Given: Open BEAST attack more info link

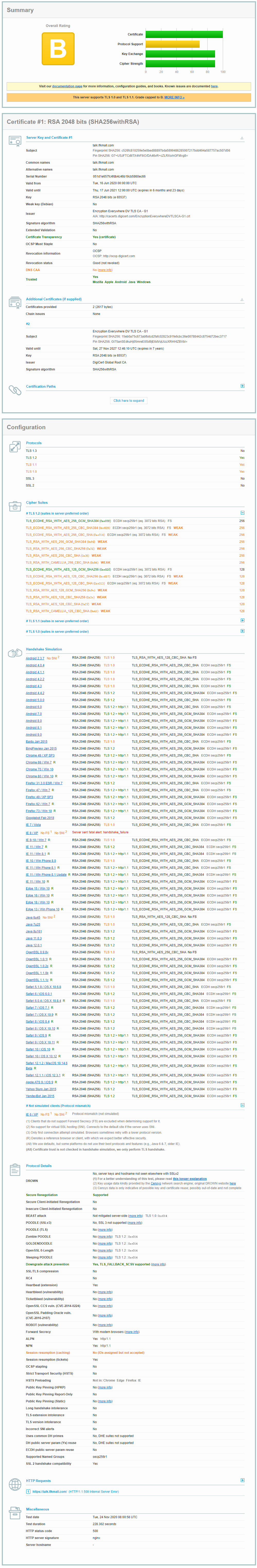Looking at the screenshot, I should pos(135,1216).
